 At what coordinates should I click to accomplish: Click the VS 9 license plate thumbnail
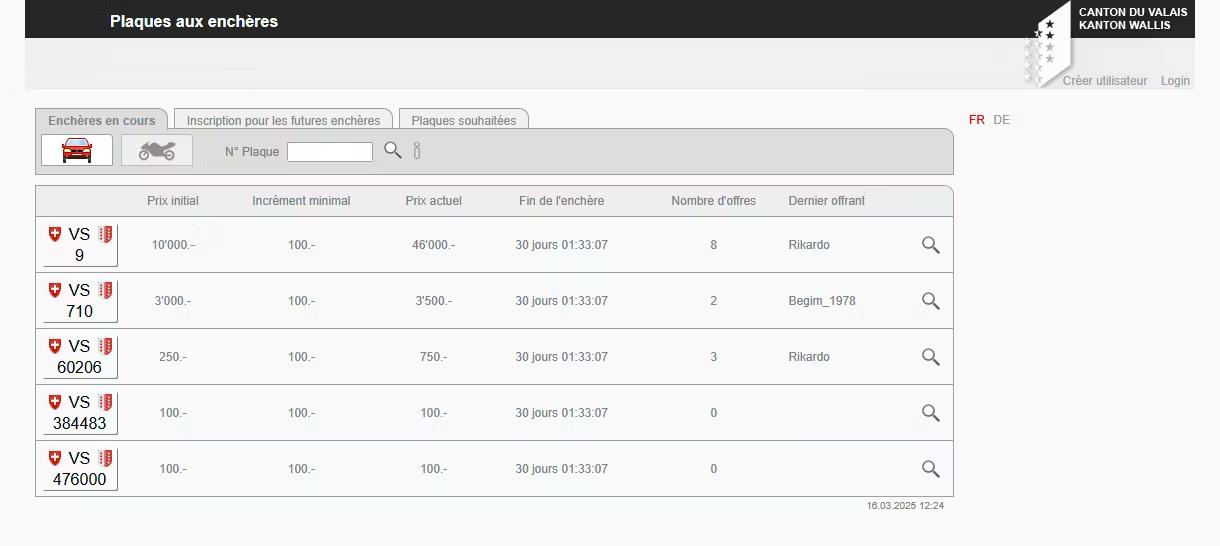80,245
